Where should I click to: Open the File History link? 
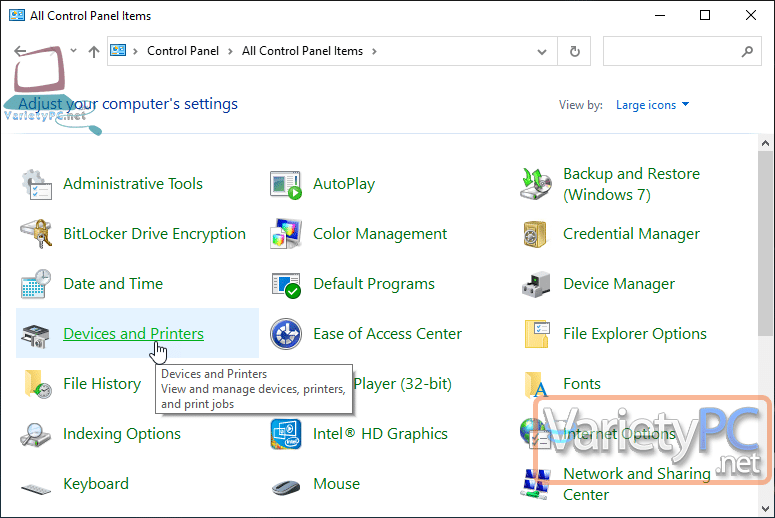point(102,384)
